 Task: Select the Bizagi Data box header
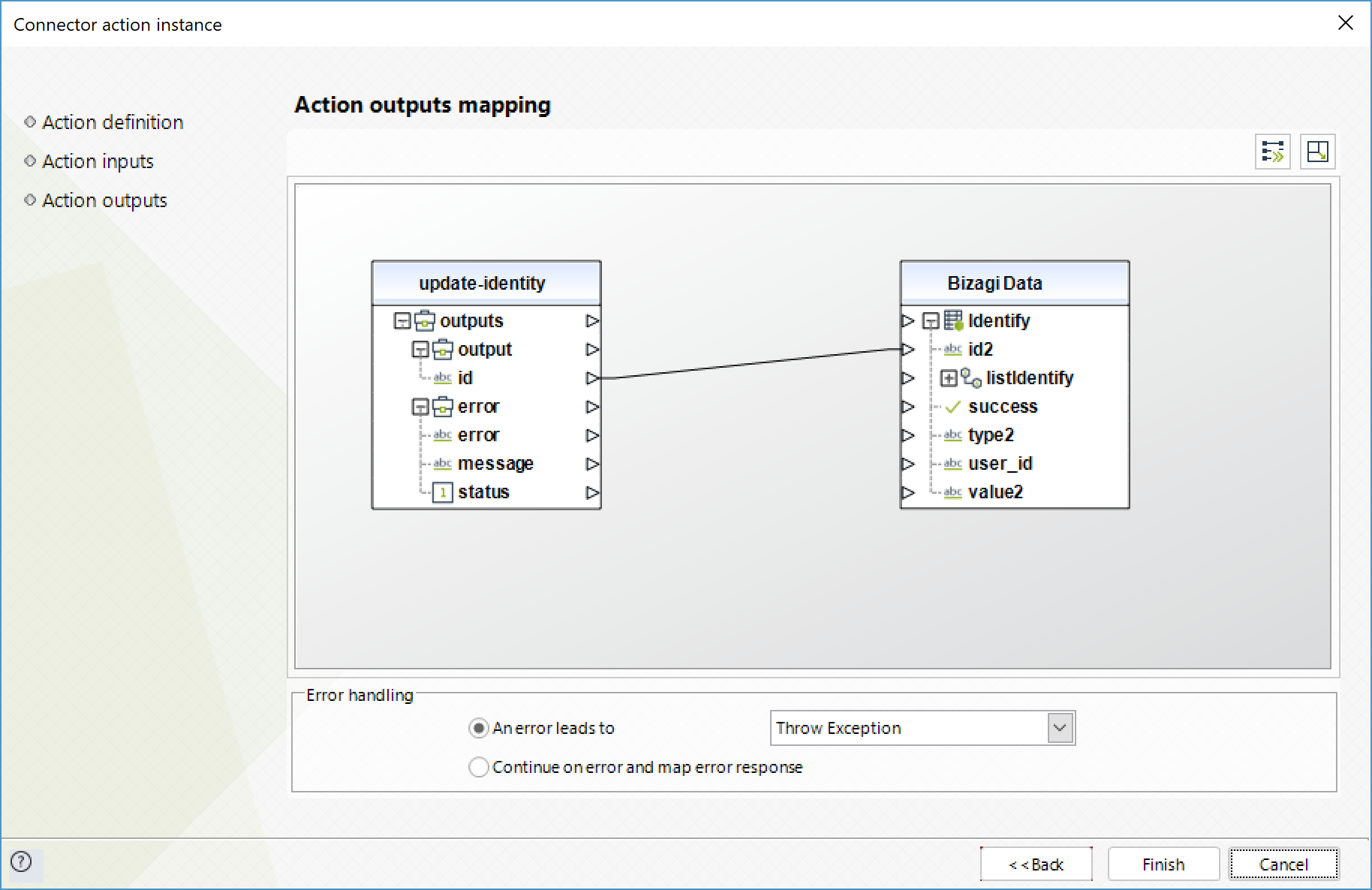click(1015, 283)
